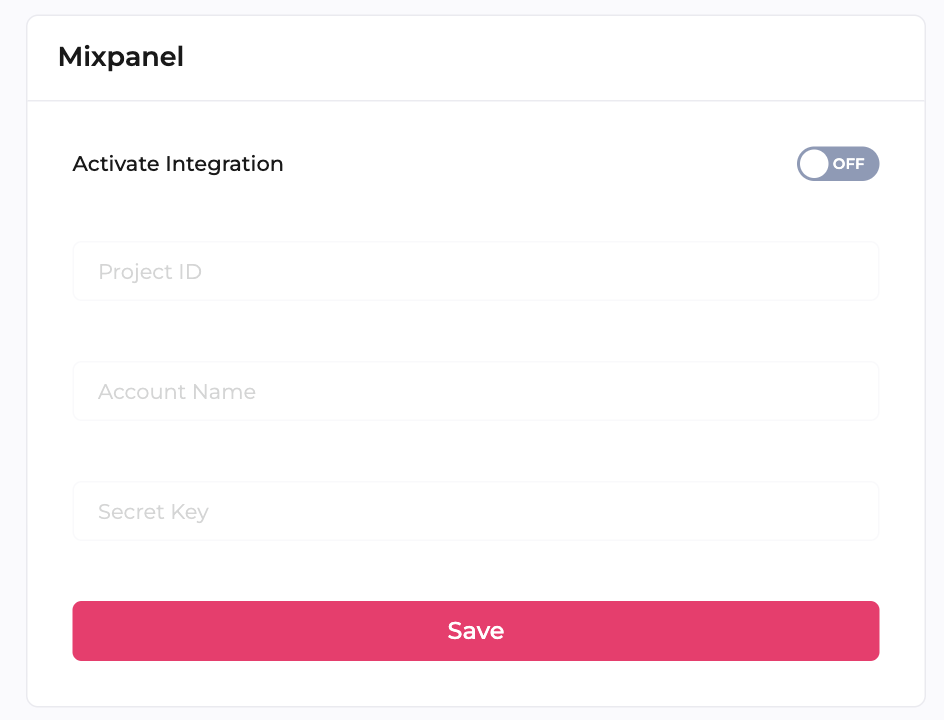The height and width of the screenshot is (720, 944).
Task: Click the Save label text
Action: 476,631
